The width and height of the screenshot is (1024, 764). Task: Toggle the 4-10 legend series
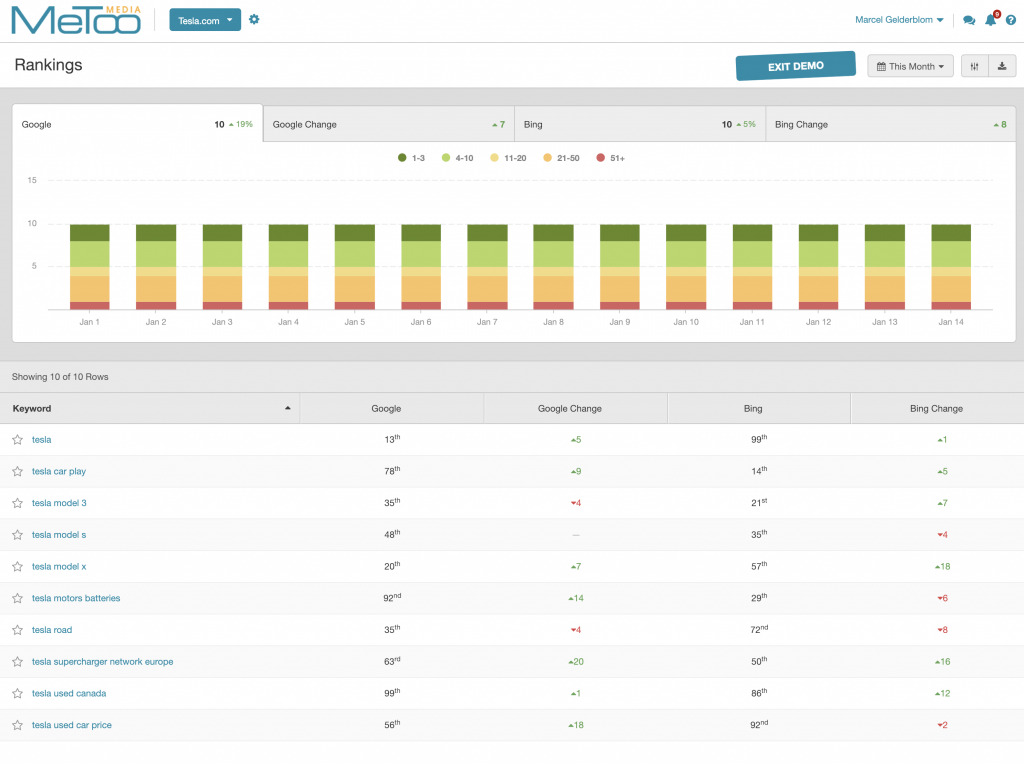[x=458, y=158]
